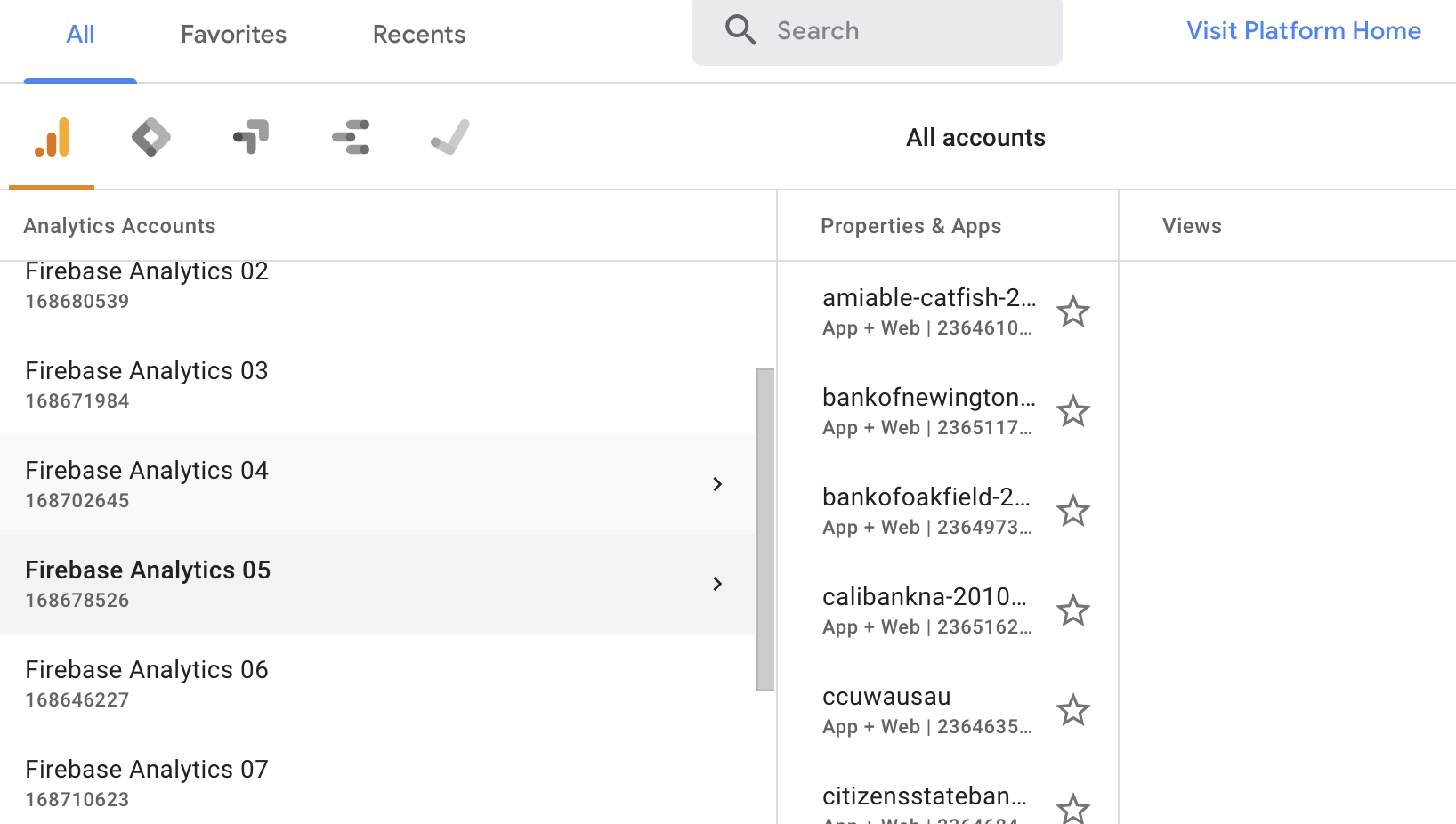Star the bankofoakfield property

pos(1073,511)
